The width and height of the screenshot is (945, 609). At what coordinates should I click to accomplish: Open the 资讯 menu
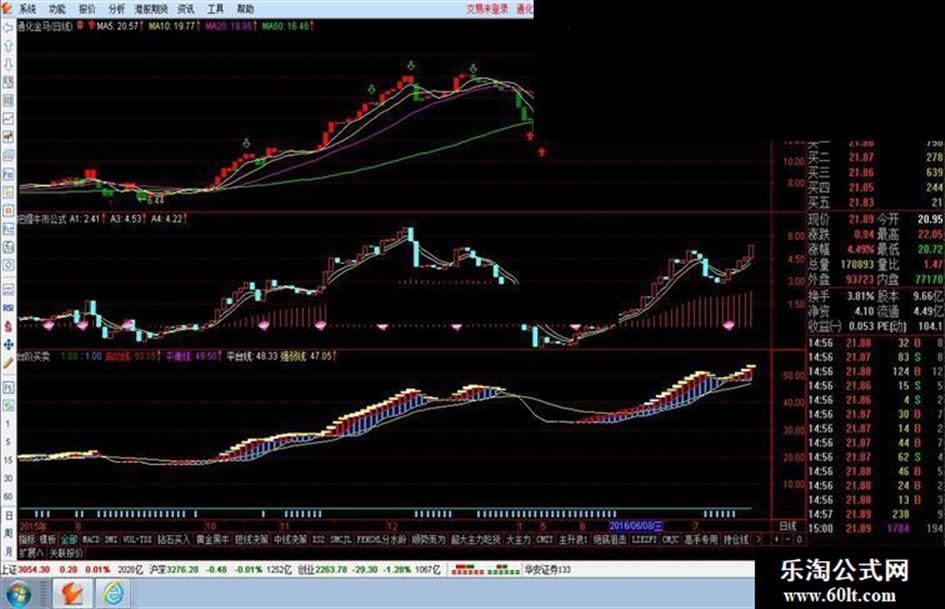186,8
